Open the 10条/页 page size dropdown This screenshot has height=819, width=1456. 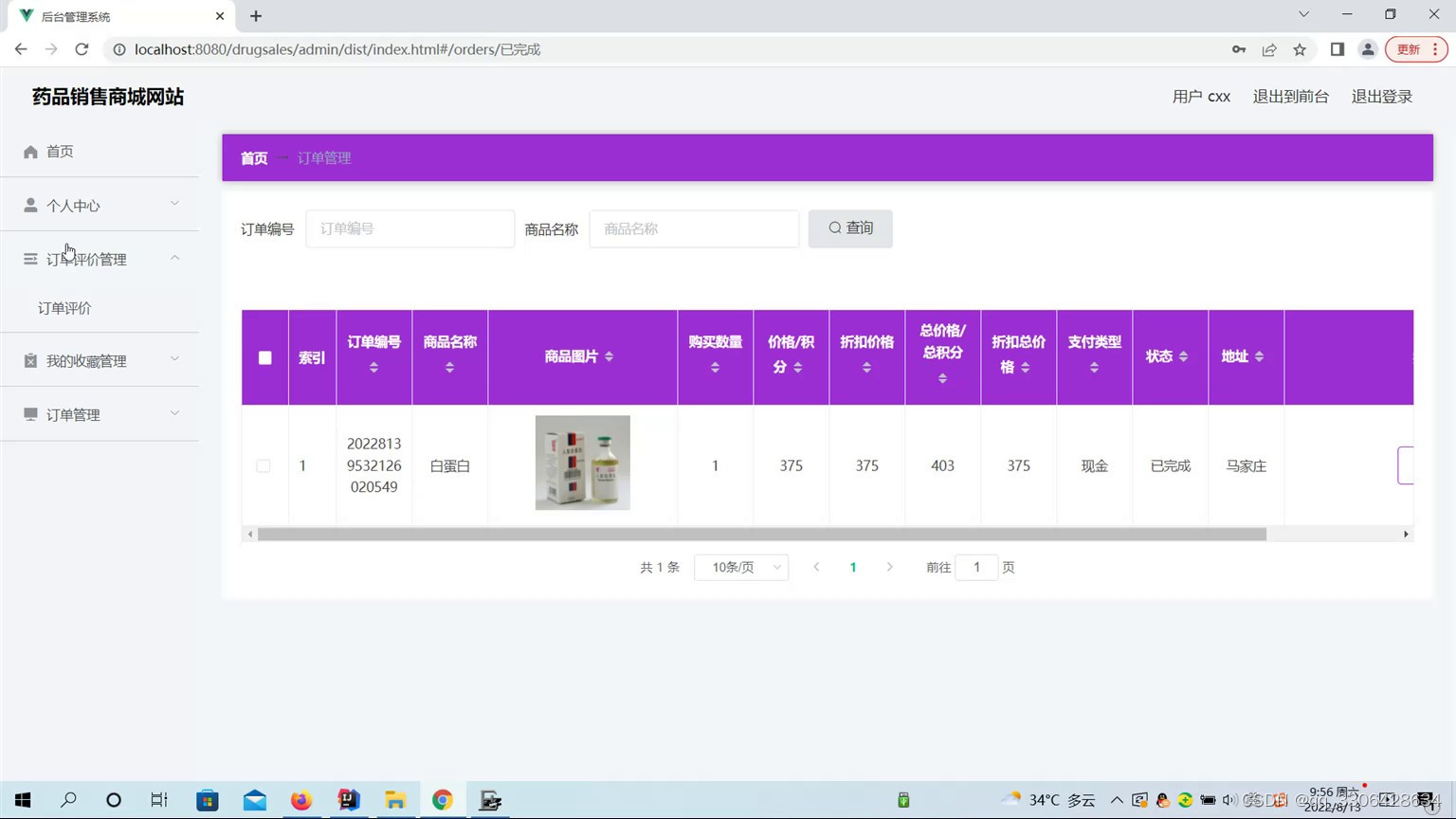(741, 567)
